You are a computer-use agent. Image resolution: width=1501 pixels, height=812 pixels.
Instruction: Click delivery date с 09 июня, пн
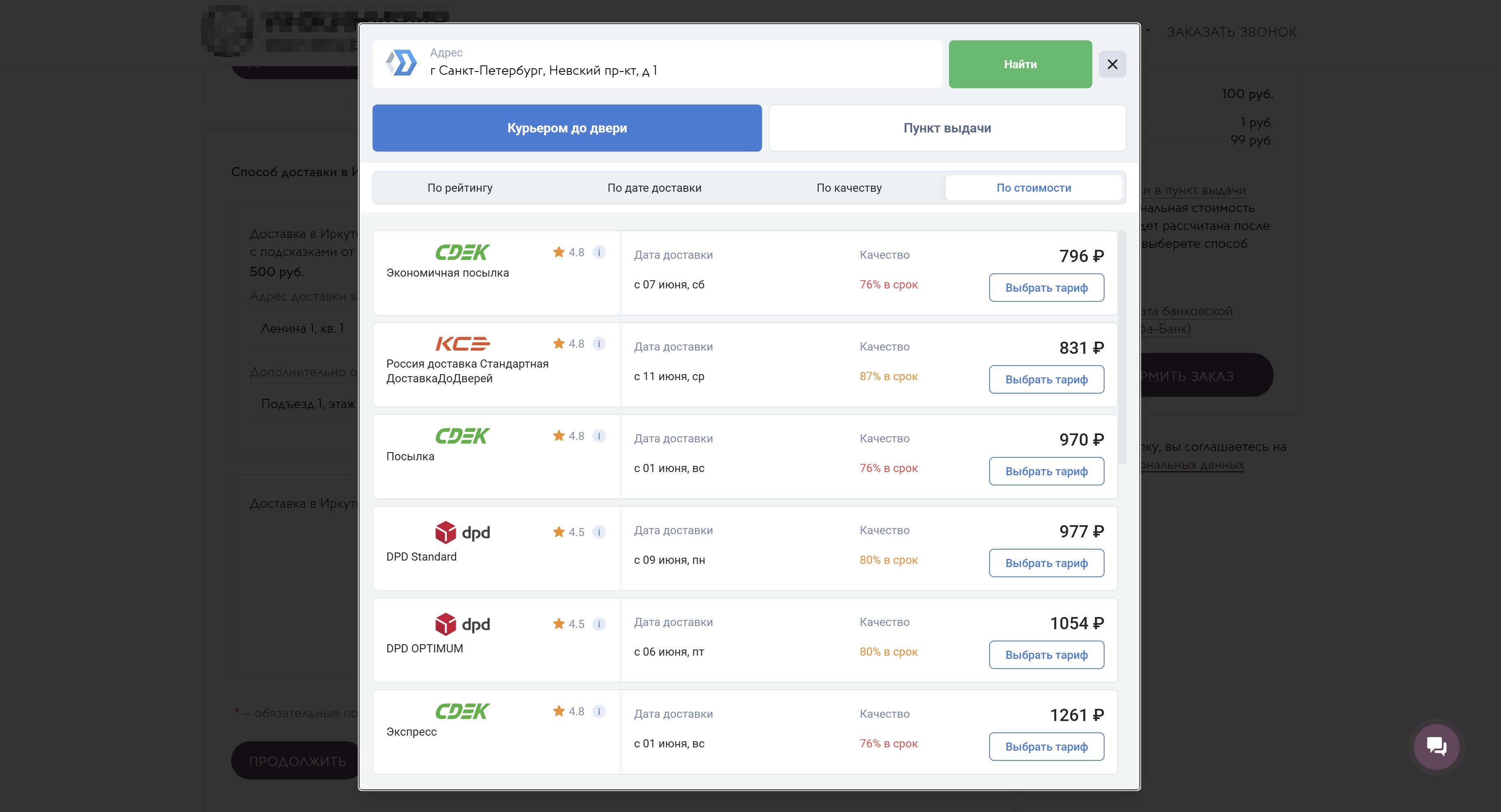(669, 560)
